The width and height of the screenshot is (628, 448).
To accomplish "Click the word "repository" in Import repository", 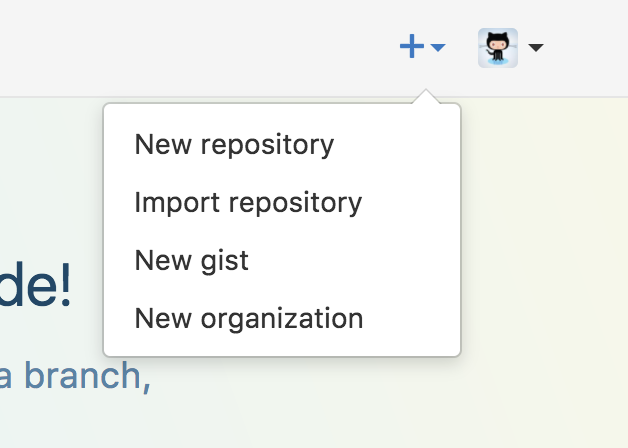I will coord(295,203).
